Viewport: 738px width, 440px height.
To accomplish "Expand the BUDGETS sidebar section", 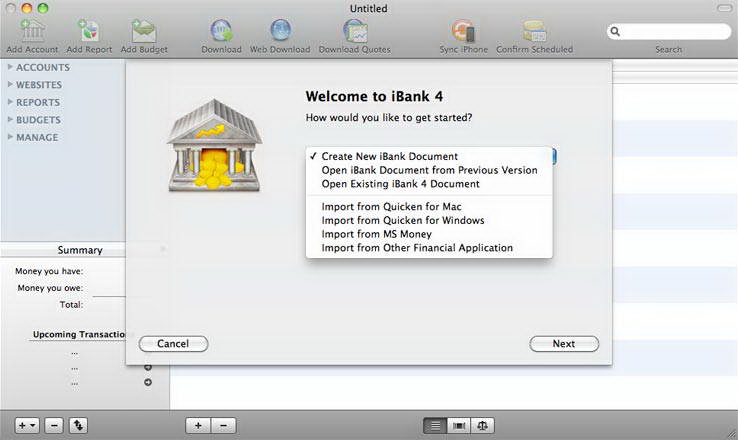I will 10,120.
